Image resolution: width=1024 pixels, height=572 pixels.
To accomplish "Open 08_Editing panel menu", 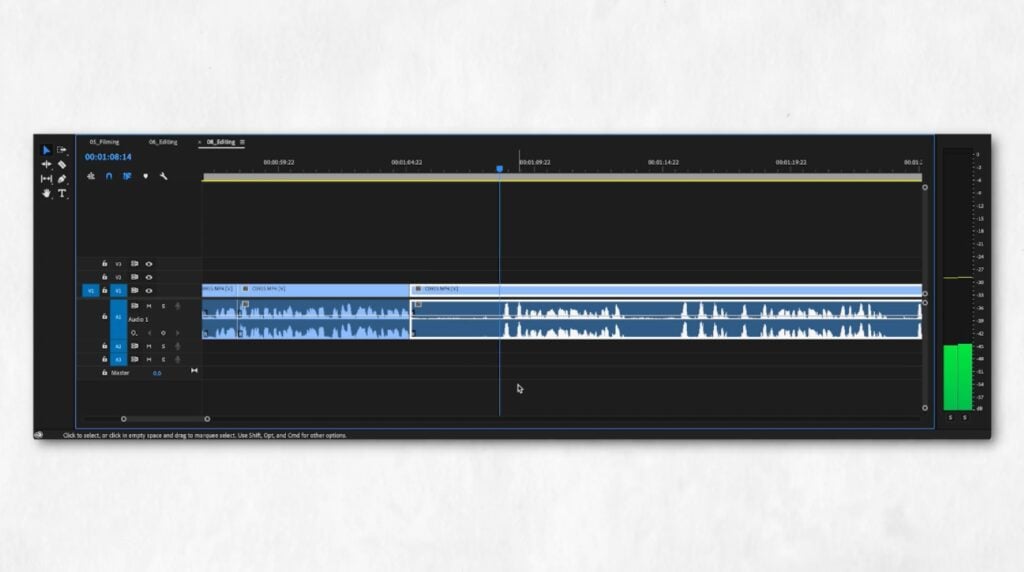I will 242,142.
